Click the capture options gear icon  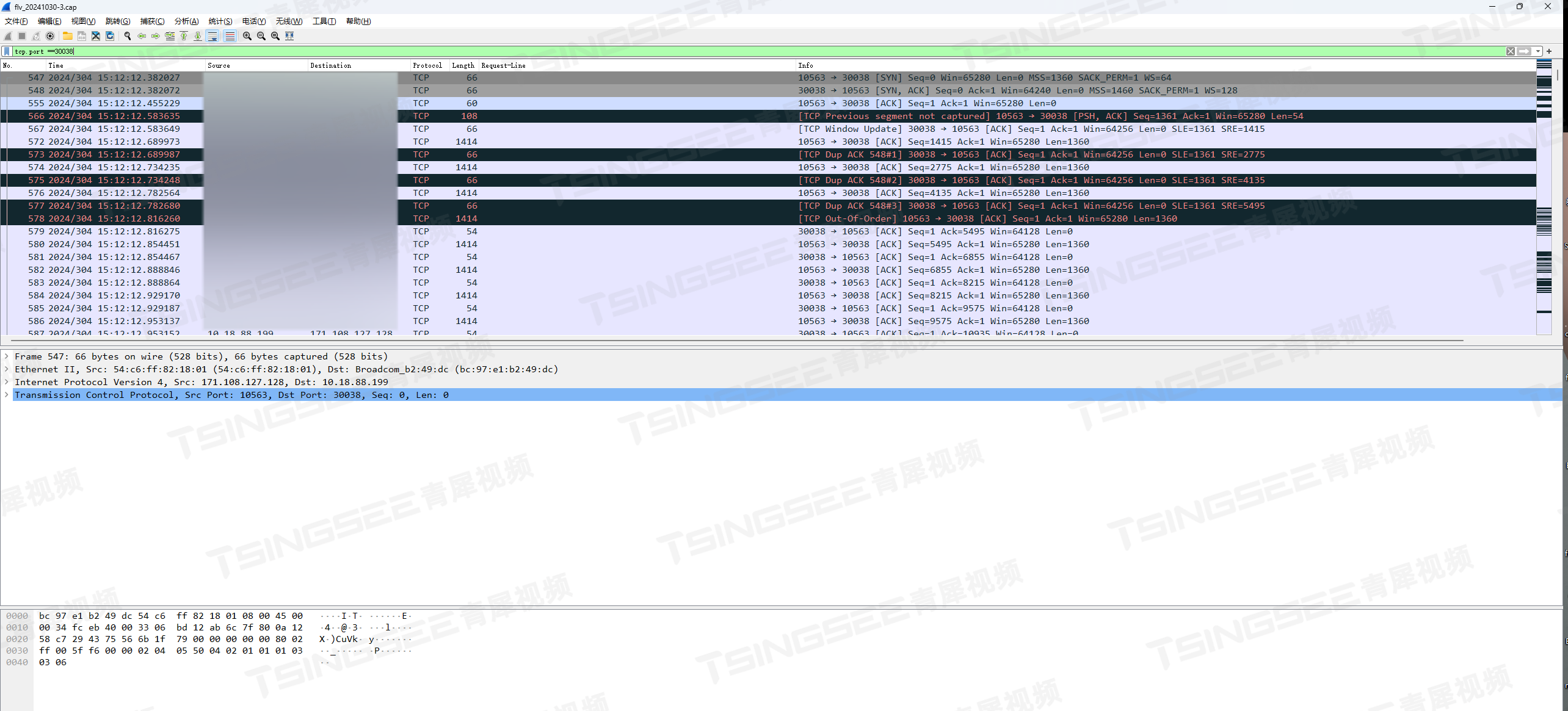pyautogui.click(x=51, y=36)
